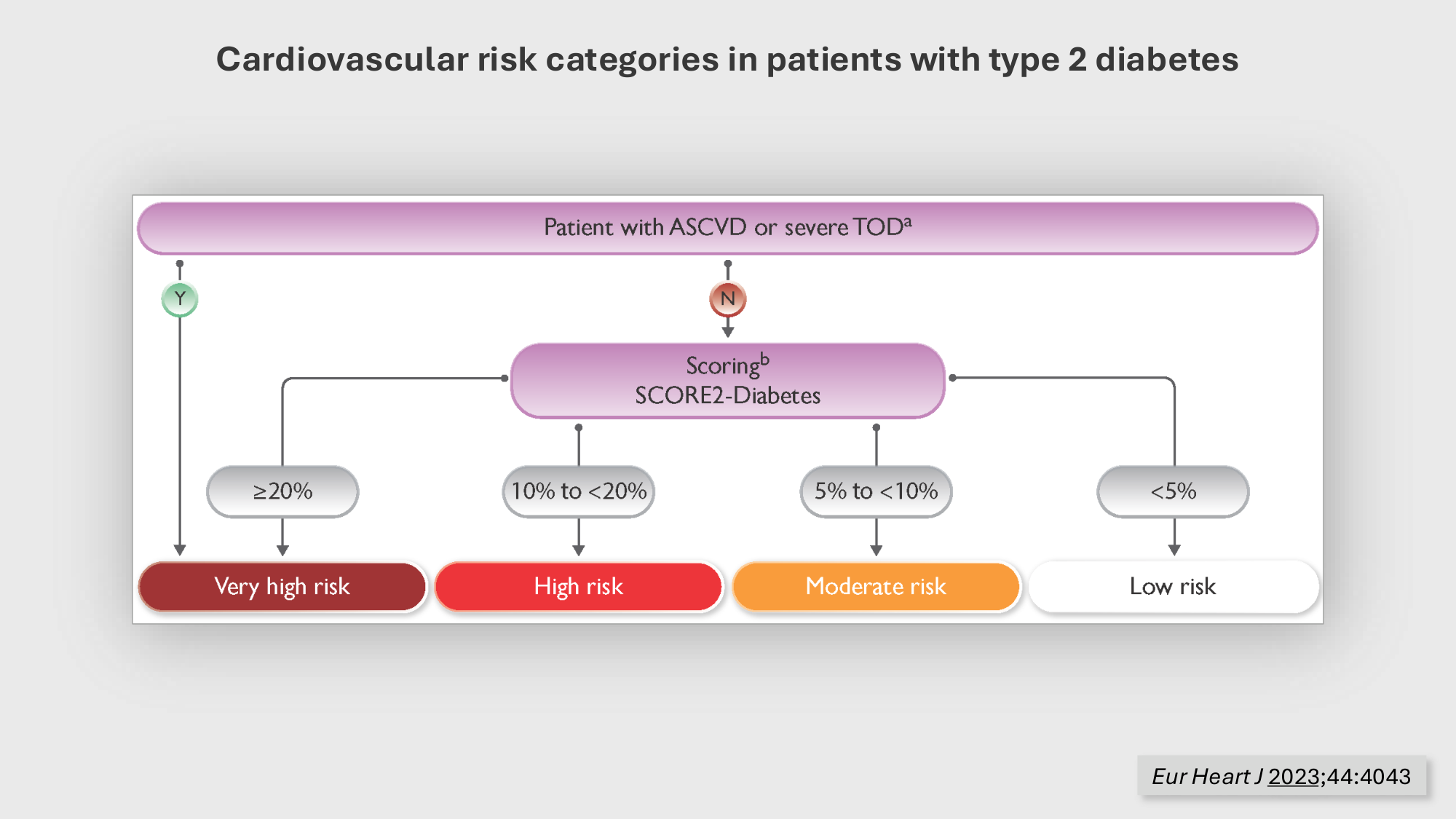Open the underlined 2023 citation link

click(x=1294, y=777)
